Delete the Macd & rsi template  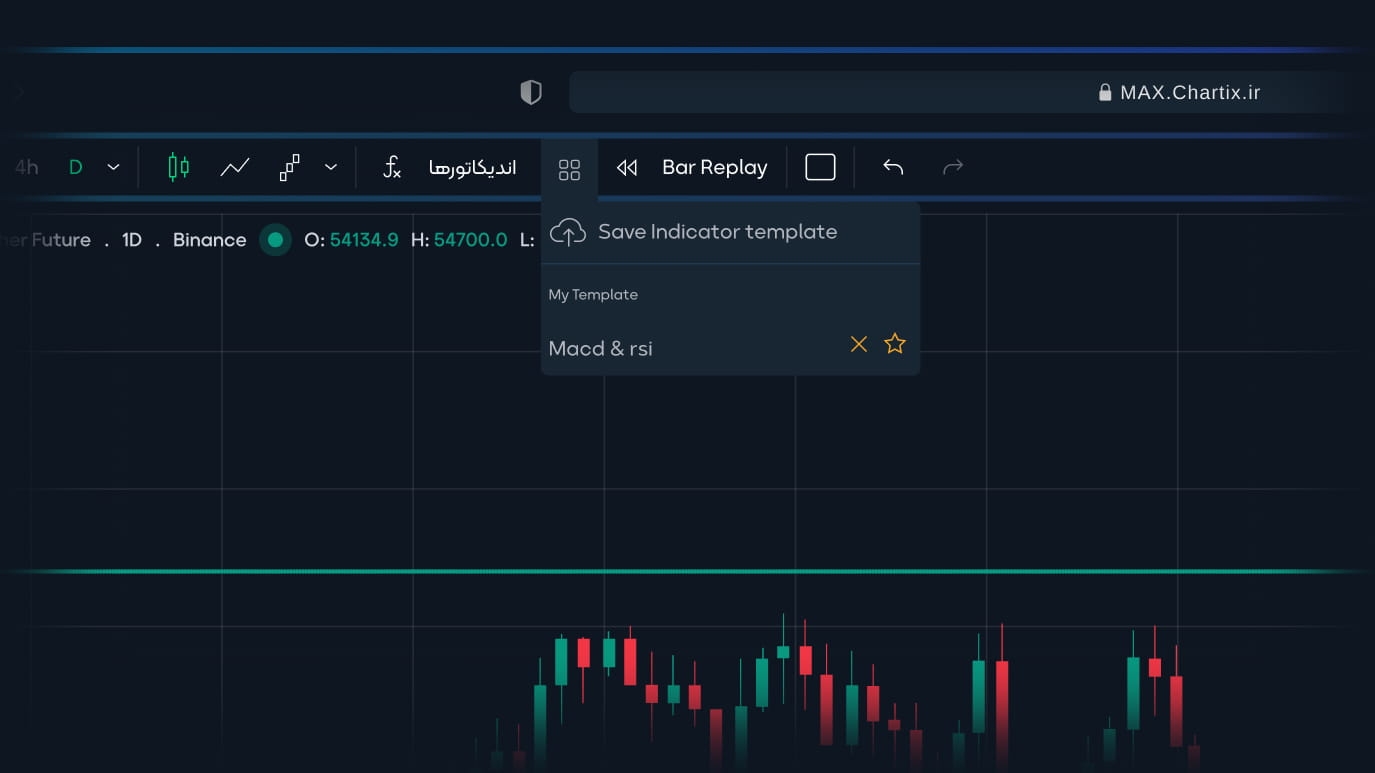[x=859, y=344]
